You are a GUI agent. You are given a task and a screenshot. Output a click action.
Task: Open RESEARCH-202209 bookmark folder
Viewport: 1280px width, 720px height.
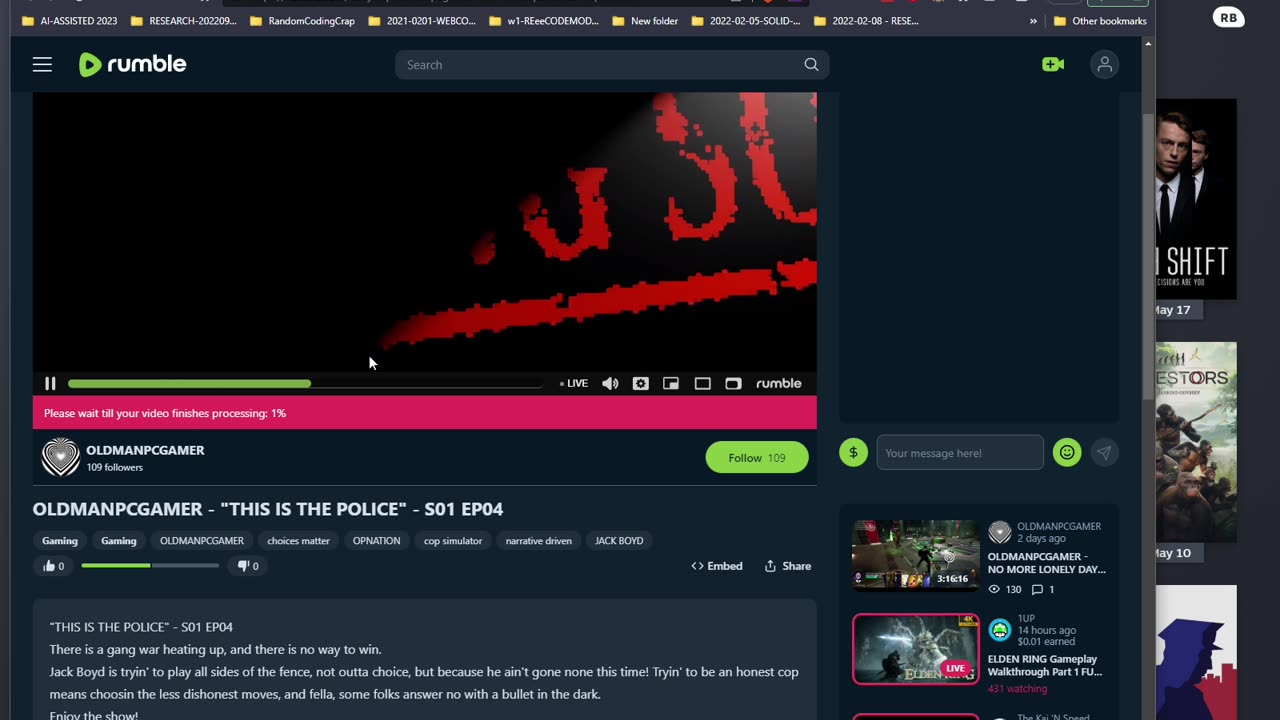click(x=184, y=21)
